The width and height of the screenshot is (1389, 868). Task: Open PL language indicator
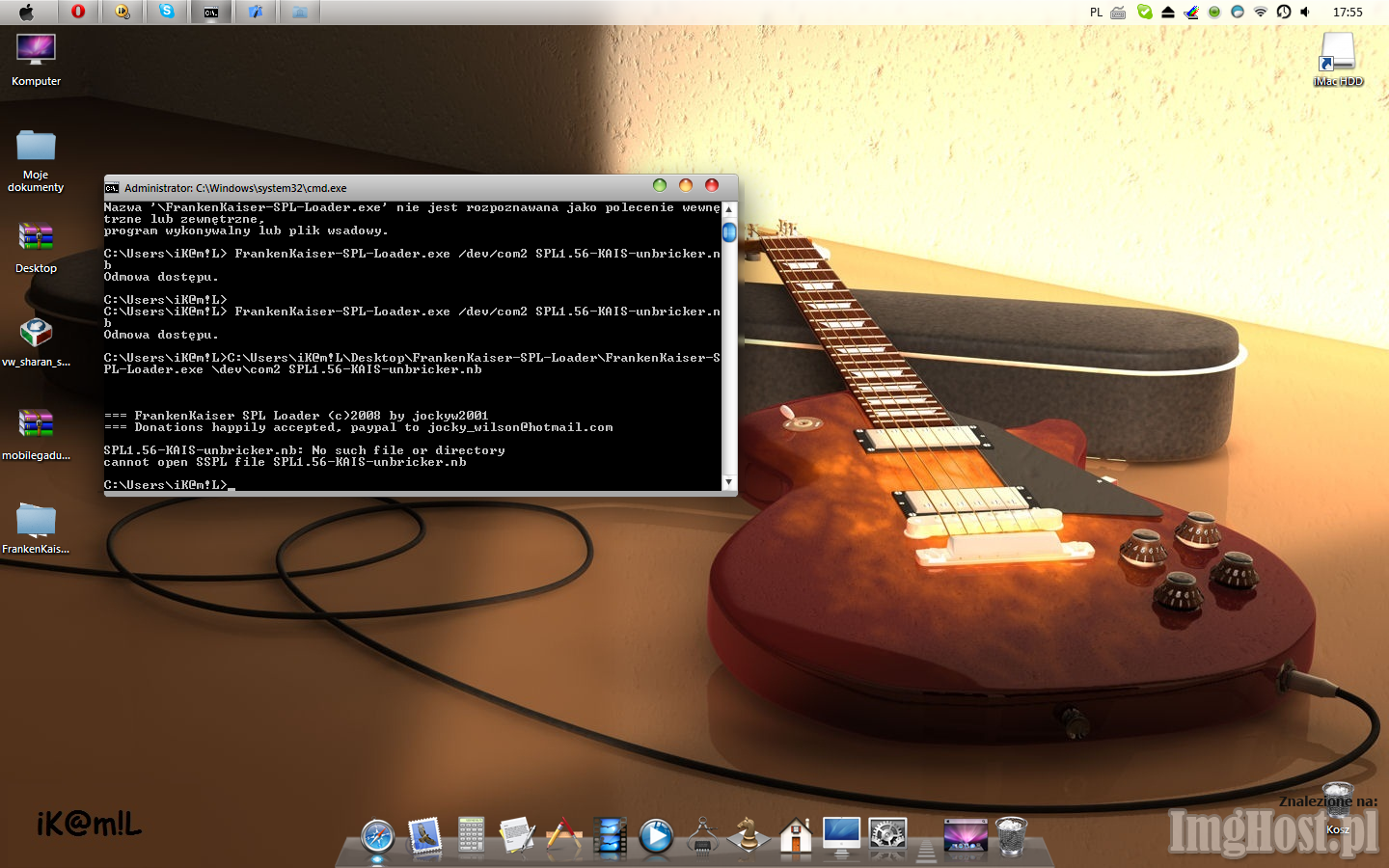pyautogui.click(x=1096, y=13)
